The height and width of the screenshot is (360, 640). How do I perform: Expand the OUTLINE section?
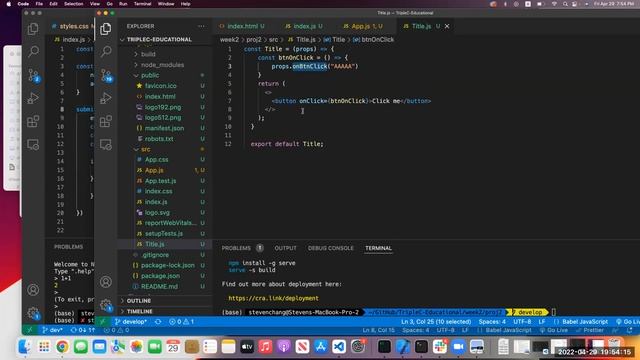pyautogui.click(x=139, y=300)
